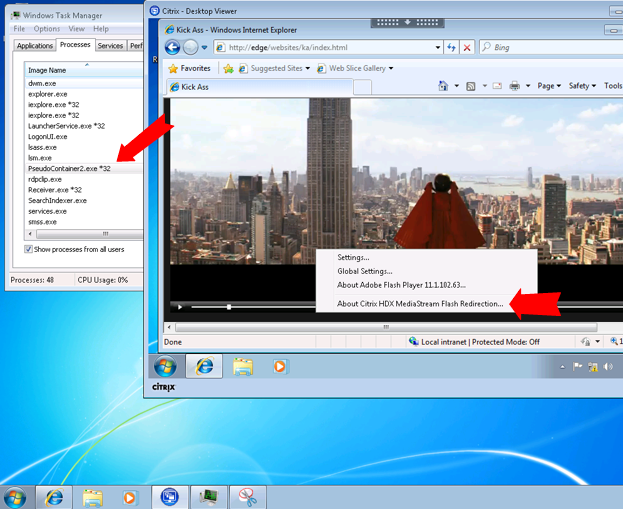Click the Print icon in IE toolbar
Image resolution: width=623 pixels, height=509 pixels.
(514, 86)
